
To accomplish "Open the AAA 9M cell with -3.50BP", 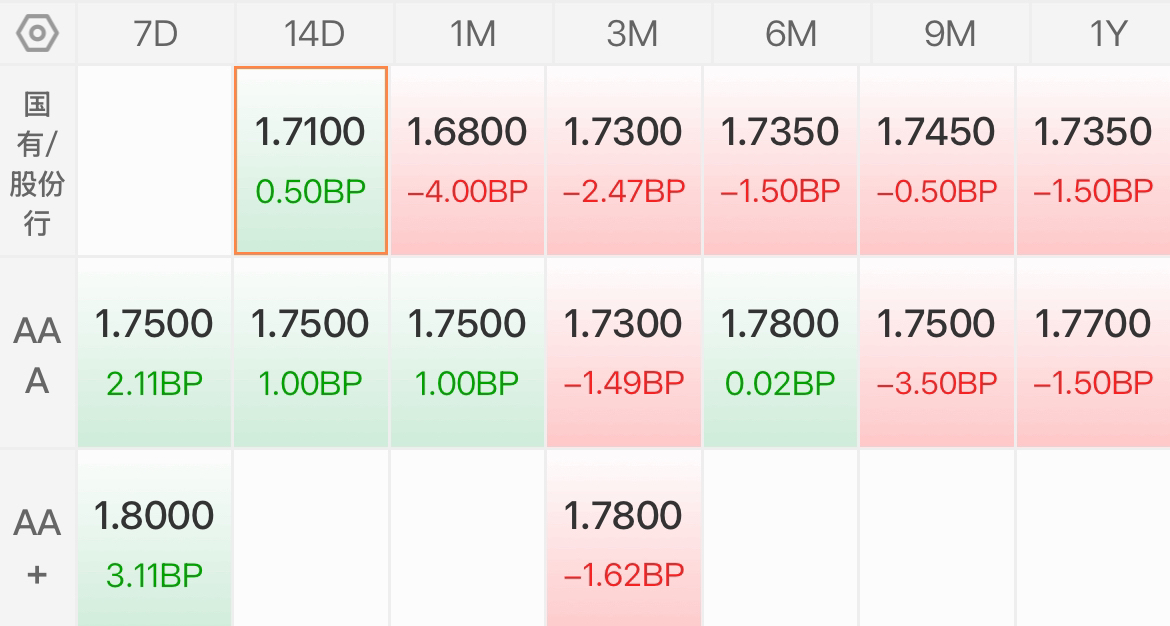I will pyautogui.click(x=936, y=352).
